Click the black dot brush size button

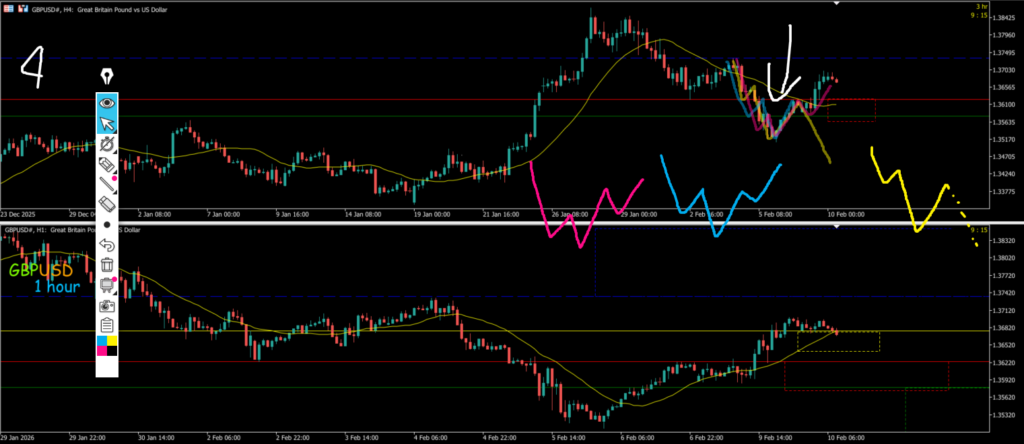(107, 225)
